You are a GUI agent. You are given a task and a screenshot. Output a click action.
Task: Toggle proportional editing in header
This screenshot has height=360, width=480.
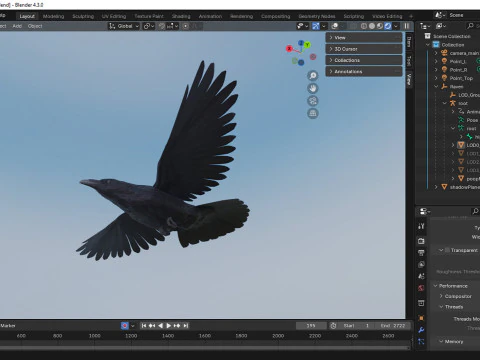click(186, 26)
